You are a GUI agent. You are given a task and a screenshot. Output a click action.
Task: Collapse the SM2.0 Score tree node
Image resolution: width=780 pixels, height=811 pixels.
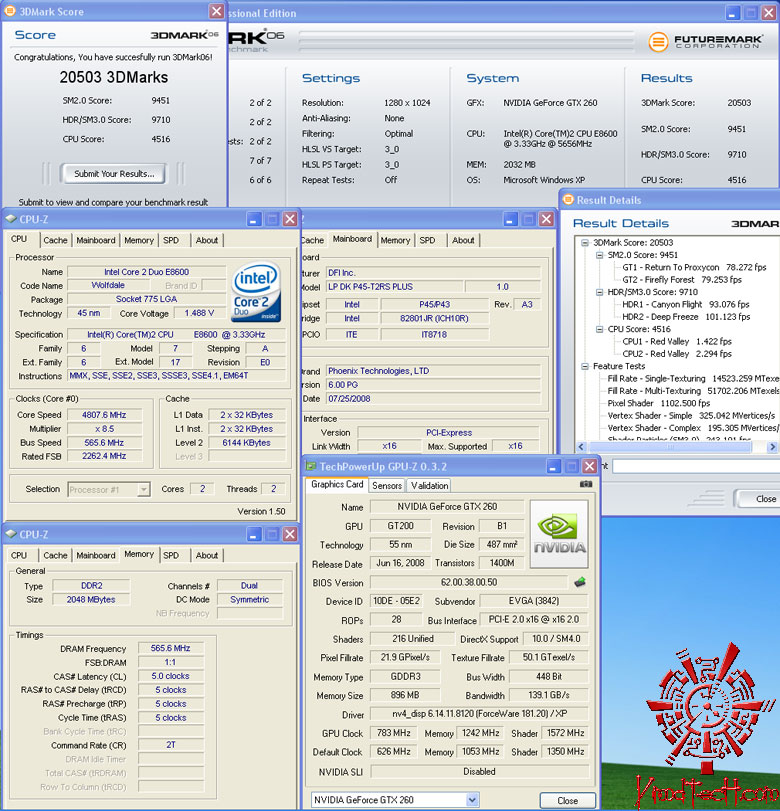[x=599, y=255]
